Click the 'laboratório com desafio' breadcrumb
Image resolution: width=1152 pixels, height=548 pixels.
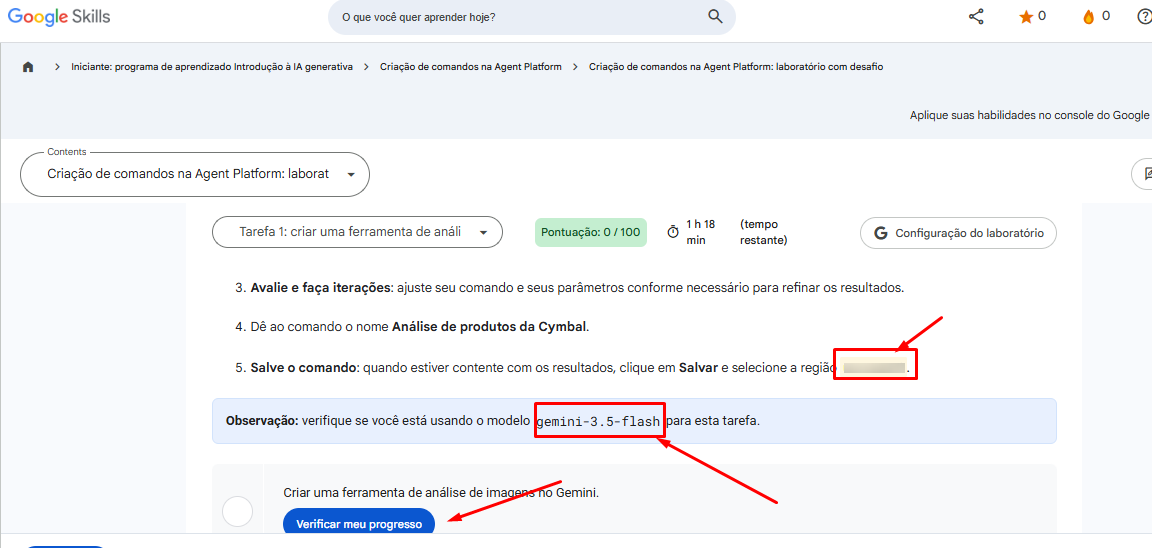[736, 67]
